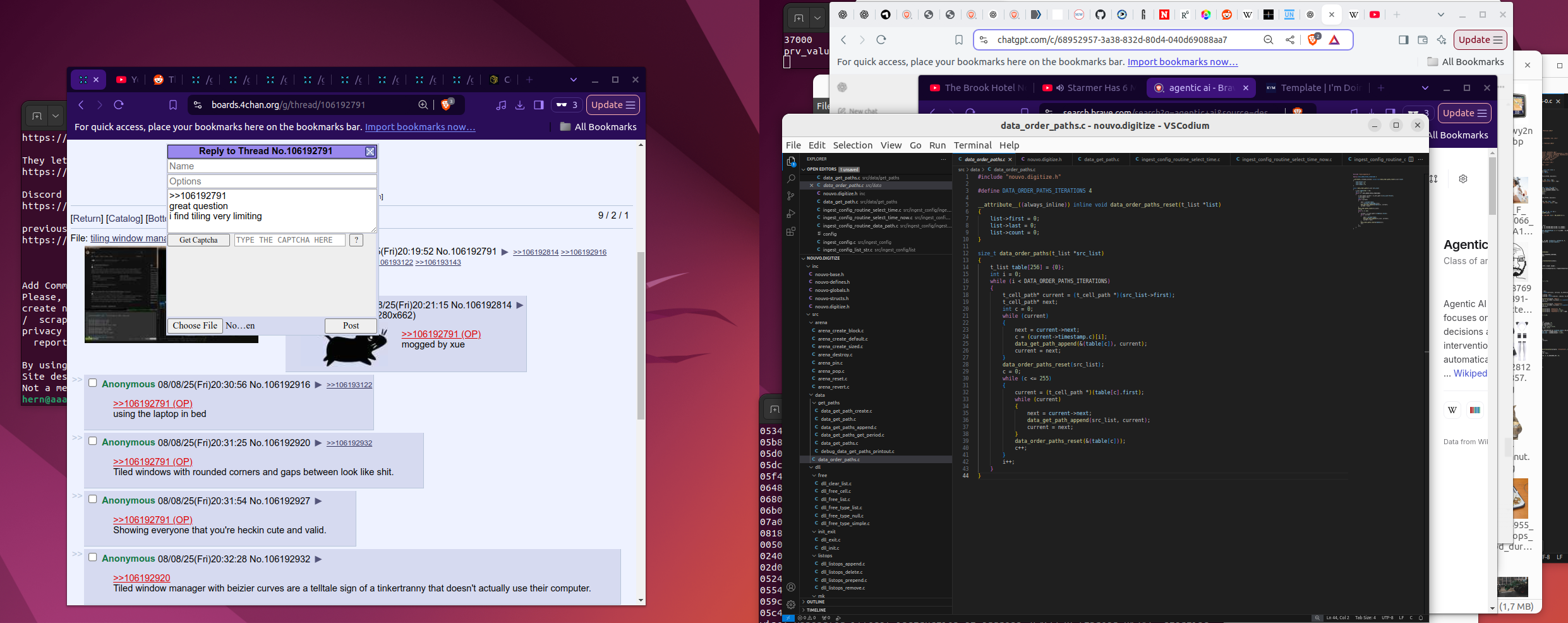Click the Brave search settings gear icon

coord(1463,179)
